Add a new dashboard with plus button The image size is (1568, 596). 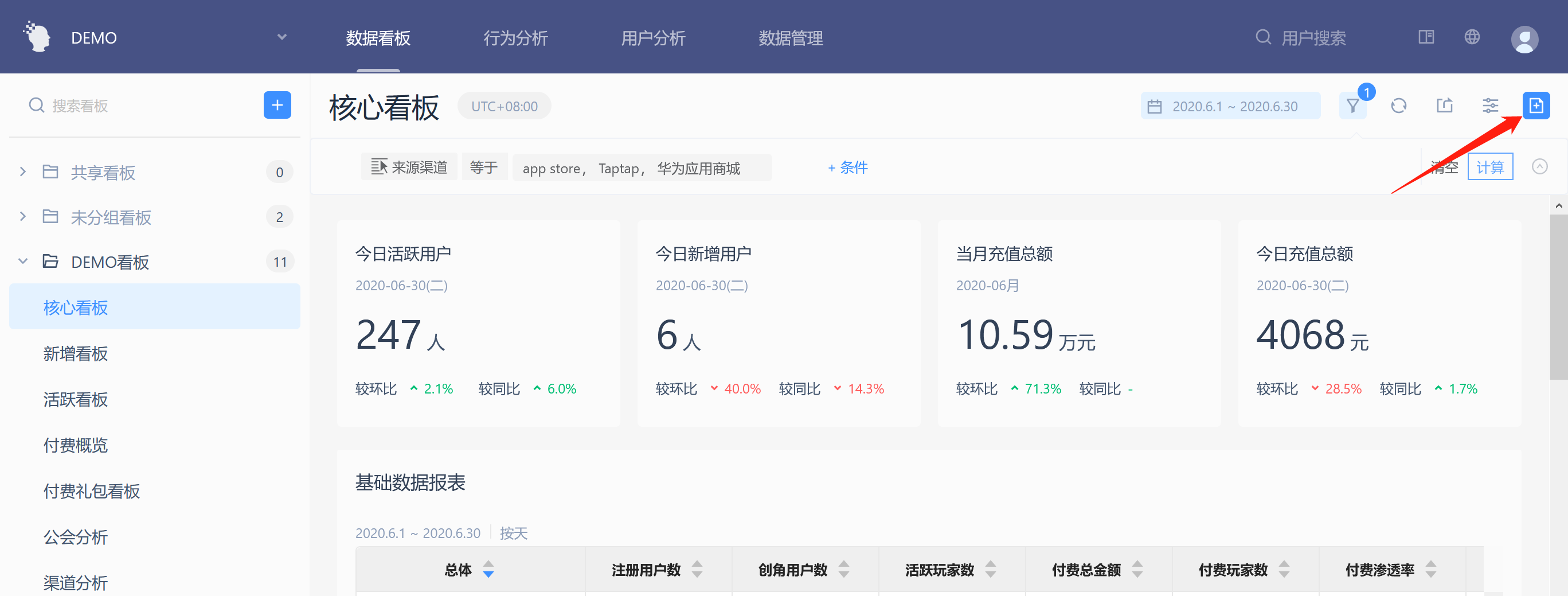pos(277,106)
